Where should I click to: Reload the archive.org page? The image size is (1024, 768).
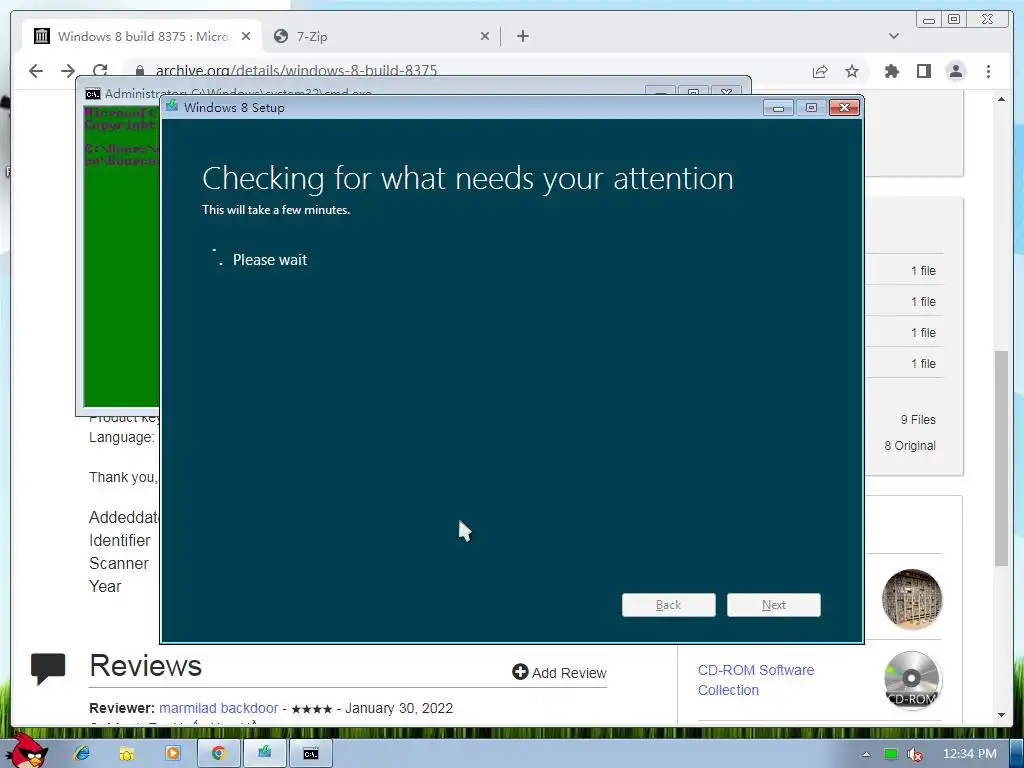[x=100, y=71]
